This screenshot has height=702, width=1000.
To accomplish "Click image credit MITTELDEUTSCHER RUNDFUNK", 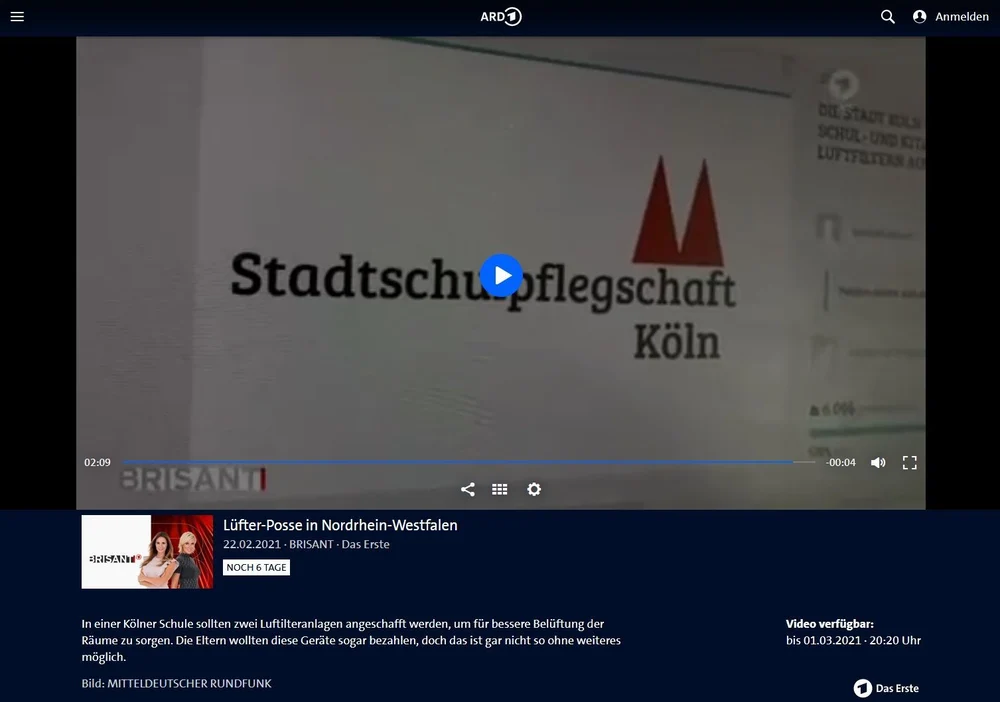I will pyautogui.click(x=189, y=684).
